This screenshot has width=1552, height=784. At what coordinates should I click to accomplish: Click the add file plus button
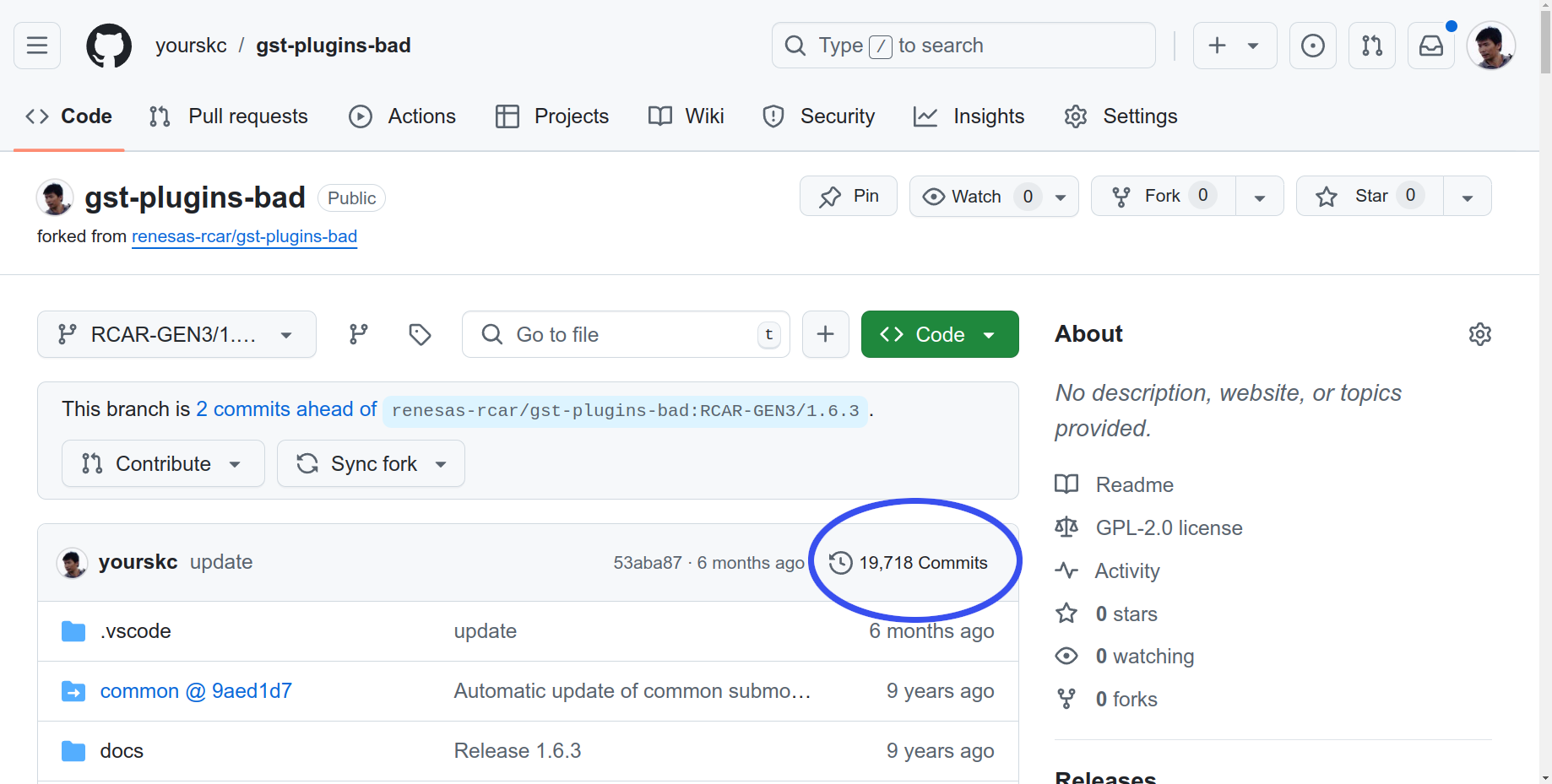tap(825, 334)
